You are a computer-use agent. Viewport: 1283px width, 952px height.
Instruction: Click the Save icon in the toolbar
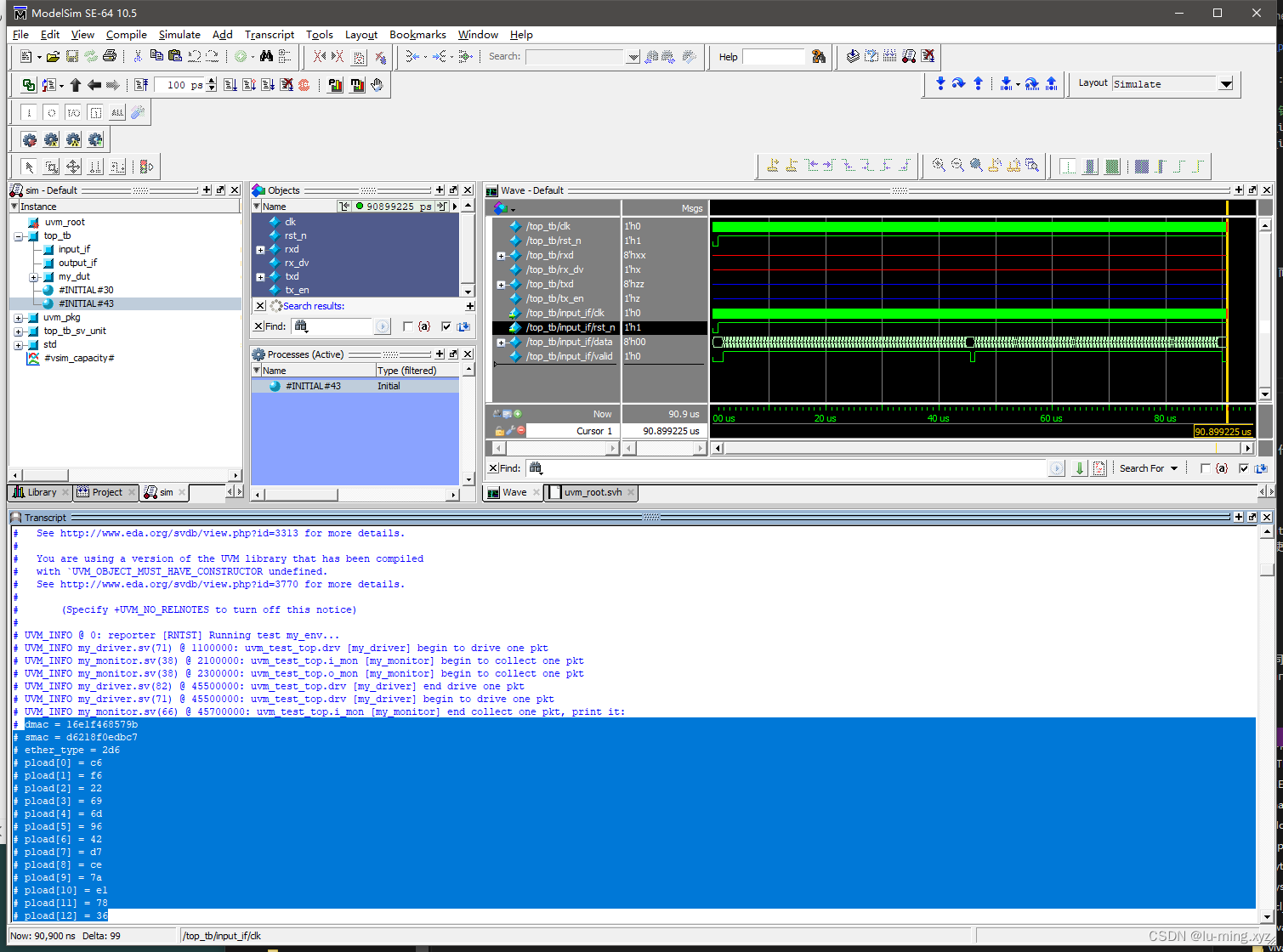point(72,56)
